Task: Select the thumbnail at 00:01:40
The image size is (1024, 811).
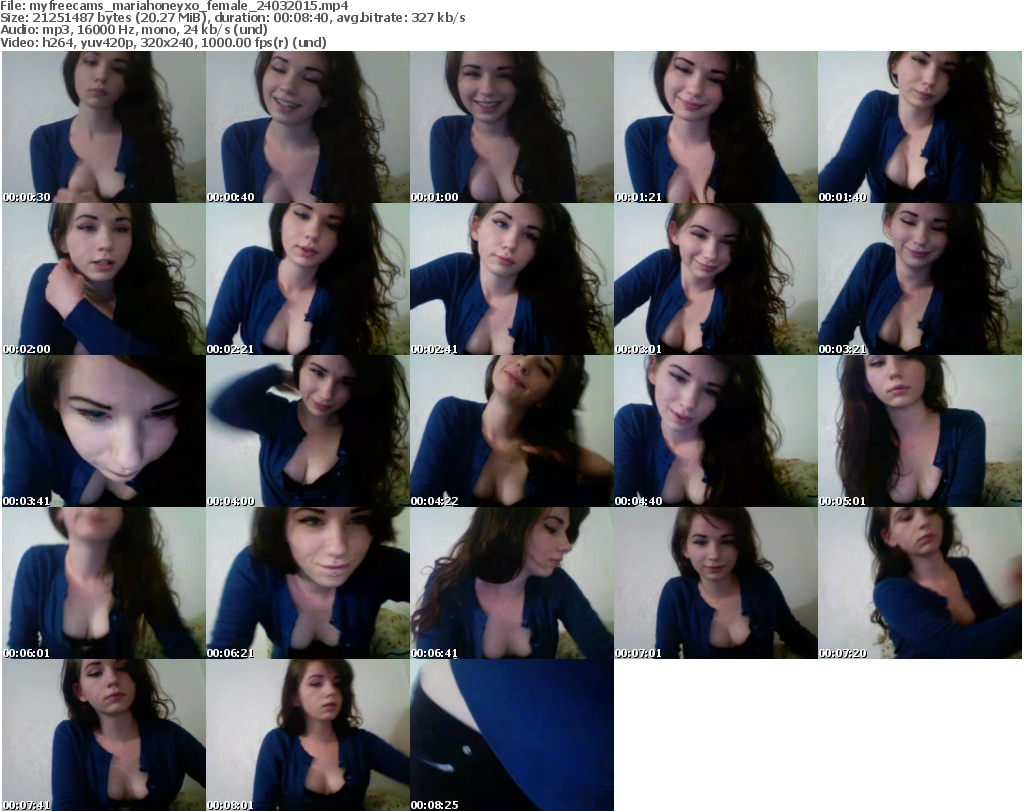Action: (919, 127)
